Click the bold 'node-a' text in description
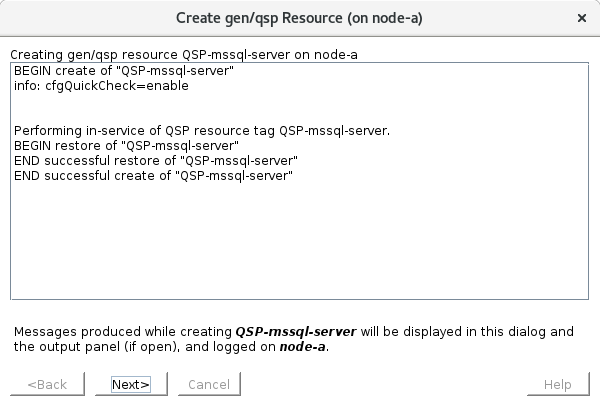Viewport: 600px width, 406px height. point(302,347)
